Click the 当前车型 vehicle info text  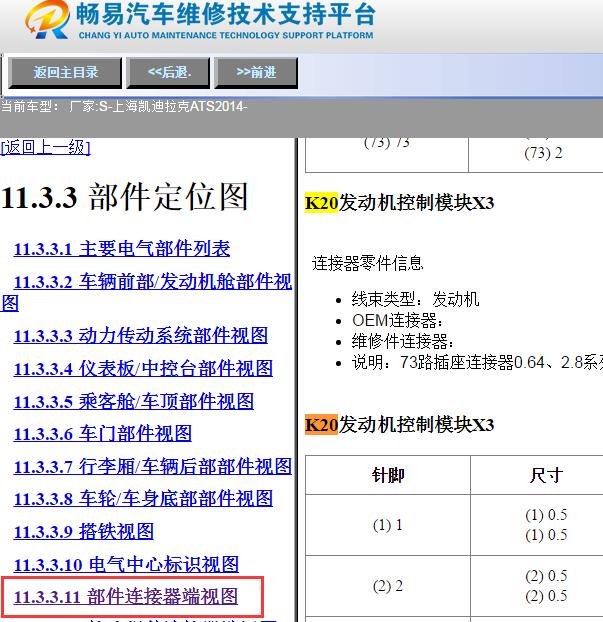click(124, 106)
